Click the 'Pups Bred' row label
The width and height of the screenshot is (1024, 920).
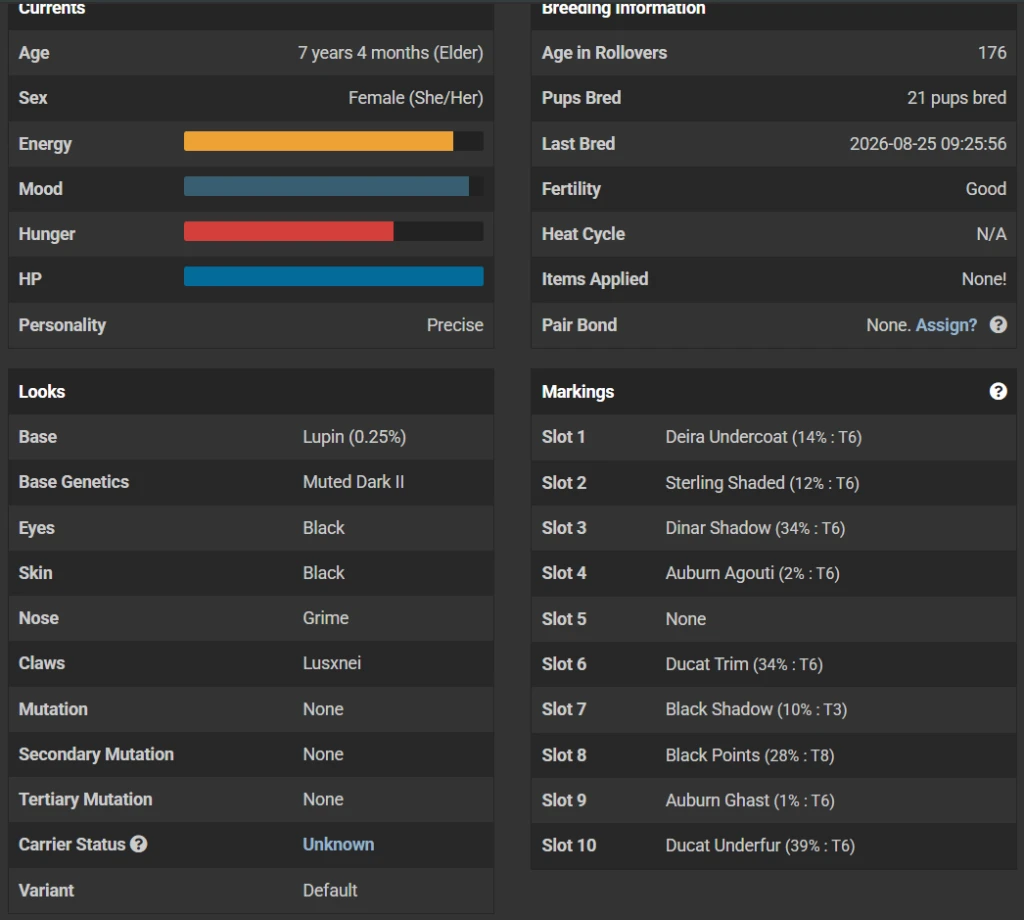(581, 98)
